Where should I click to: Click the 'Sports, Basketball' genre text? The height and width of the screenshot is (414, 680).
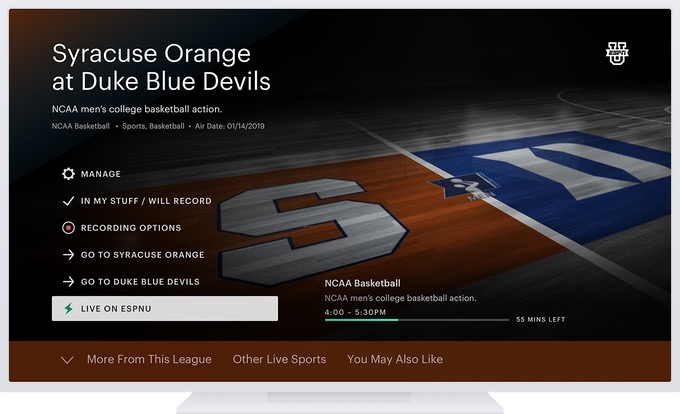point(153,126)
